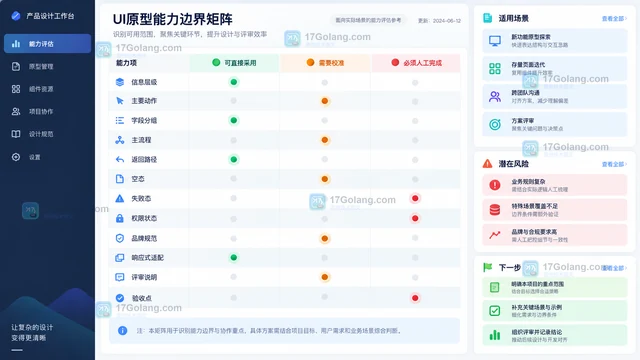This screenshot has height=360, width=640.
Task: Click the layers icon beside 信息层级
Action: [x=120, y=82]
